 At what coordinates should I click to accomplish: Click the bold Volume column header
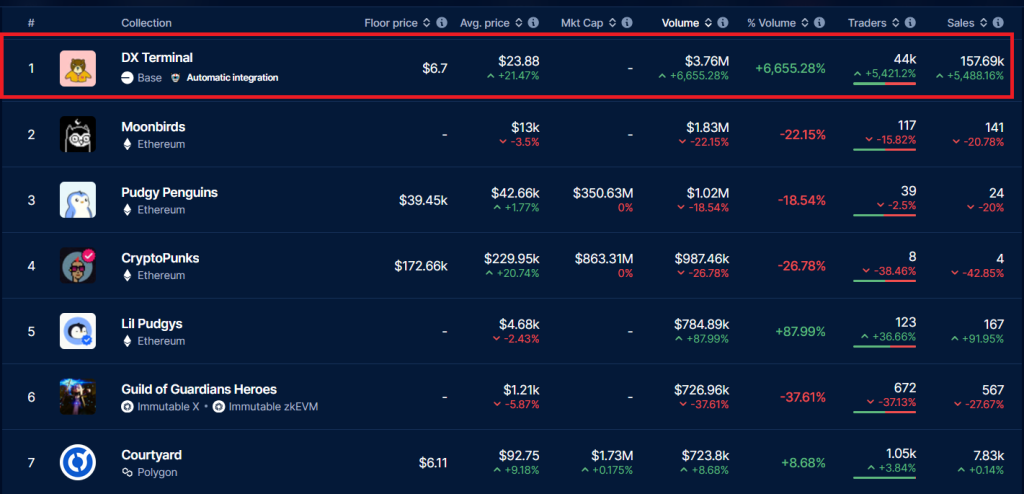tap(682, 22)
